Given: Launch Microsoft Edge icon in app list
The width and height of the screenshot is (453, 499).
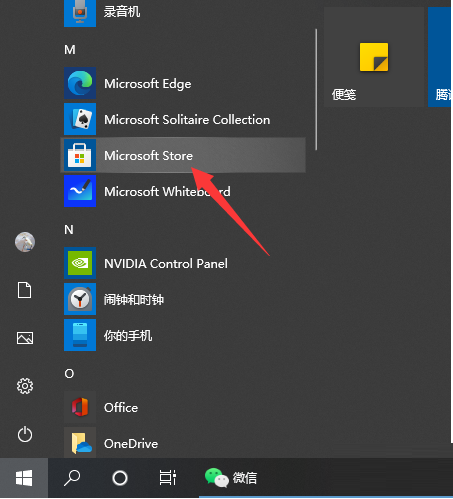Looking at the screenshot, I should 80,83.
